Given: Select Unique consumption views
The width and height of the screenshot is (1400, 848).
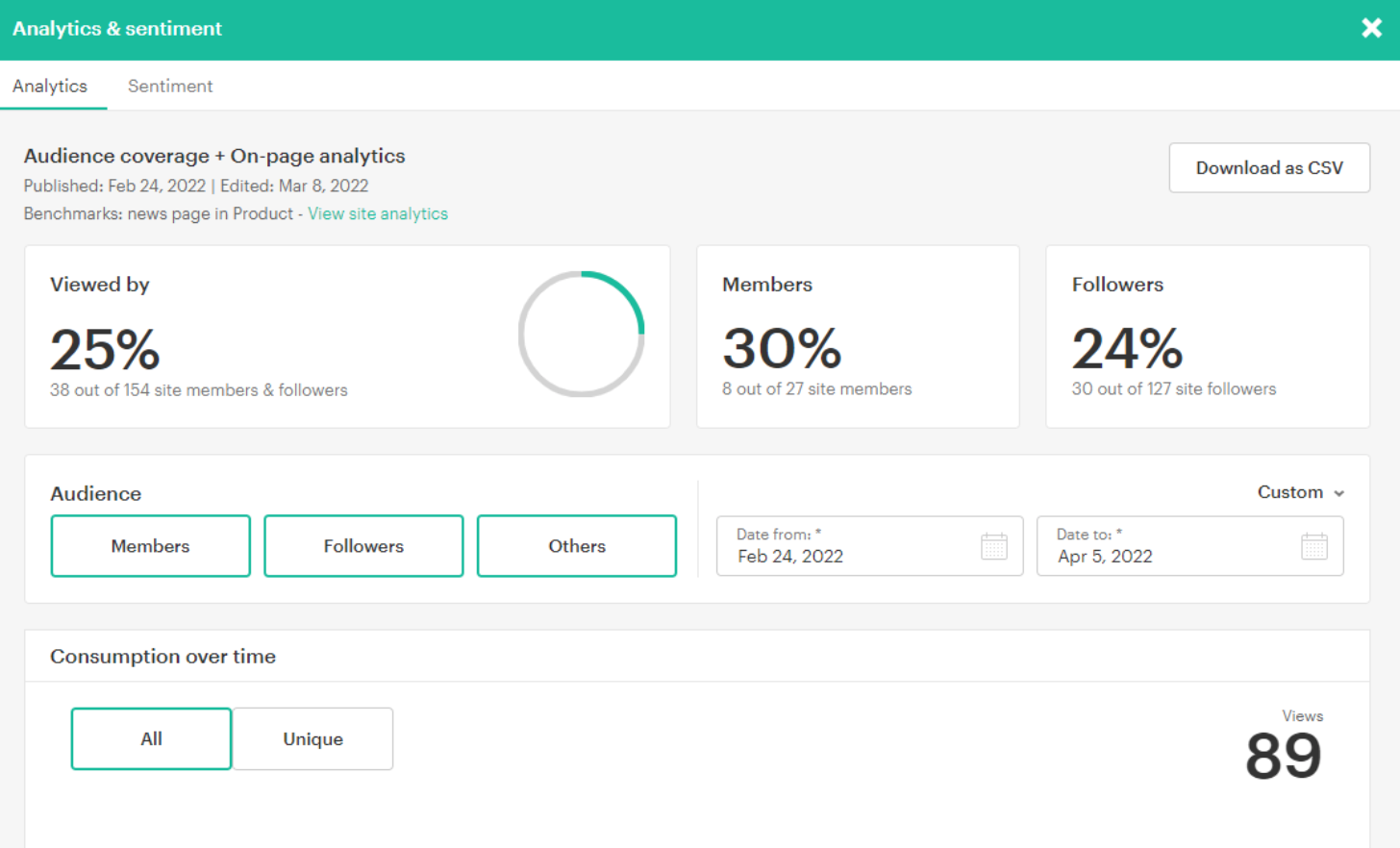Looking at the screenshot, I should point(312,738).
